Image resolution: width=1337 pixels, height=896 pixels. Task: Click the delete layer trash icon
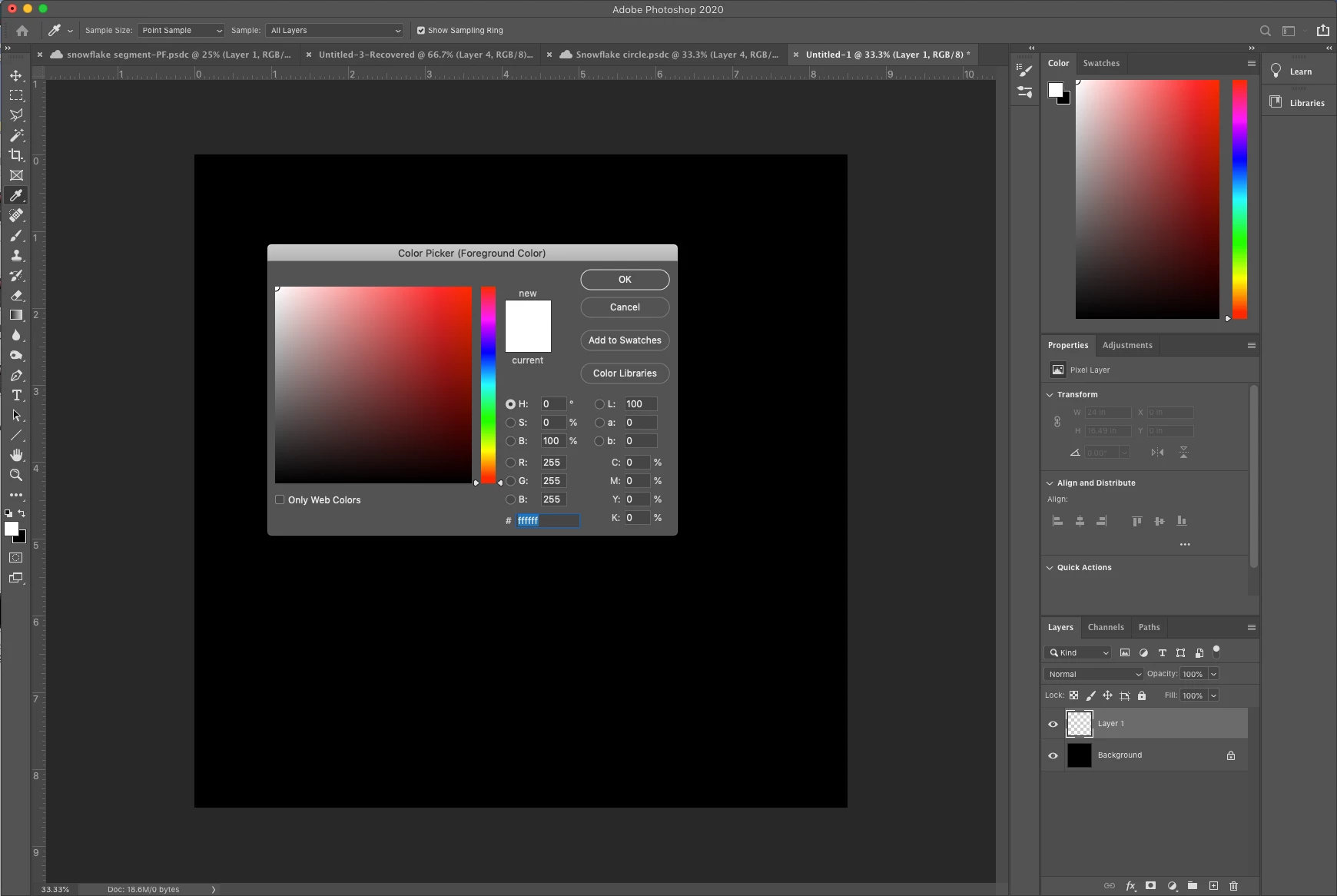(x=1233, y=885)
